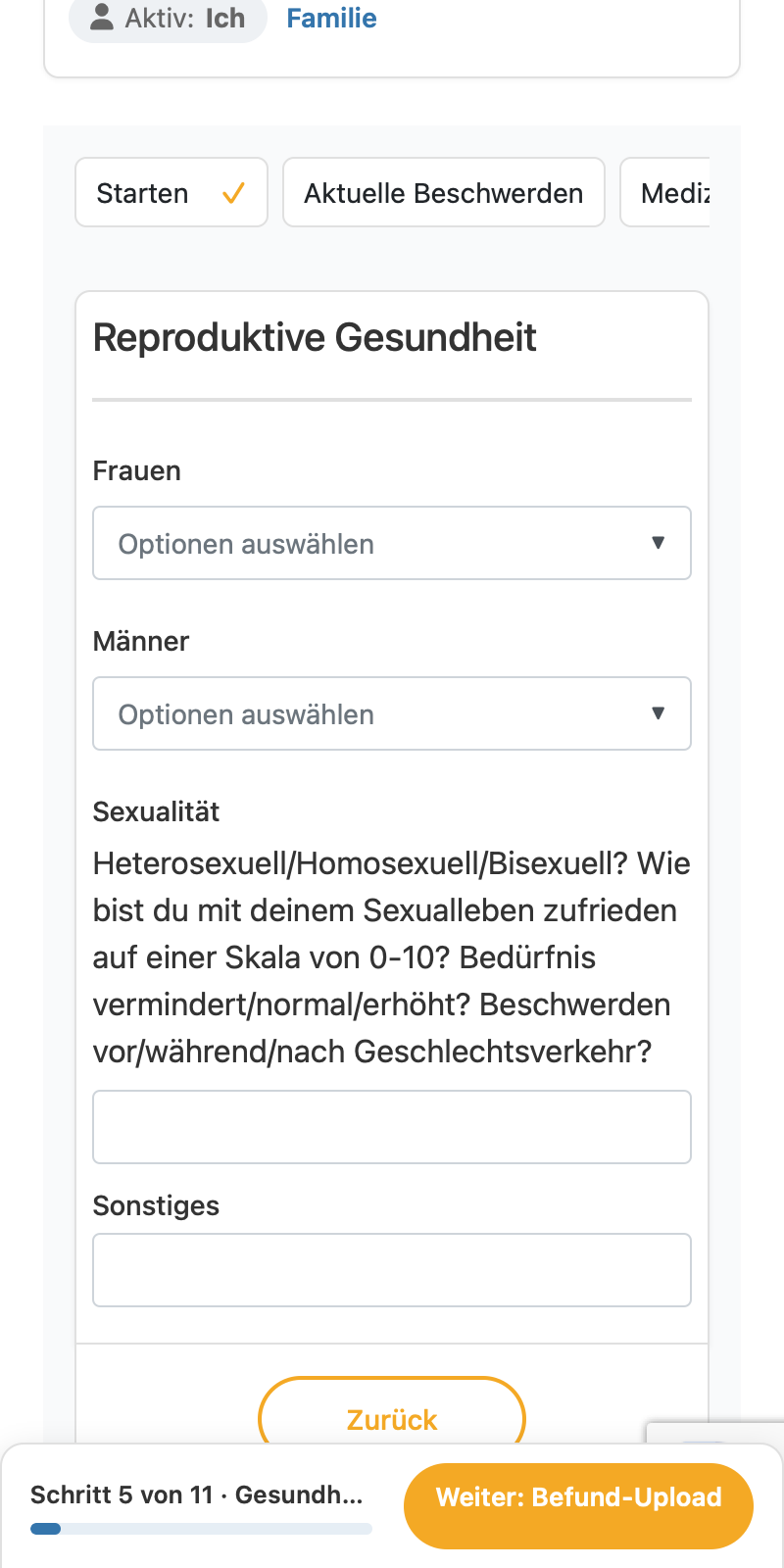Viewport: 784px width, 1568px height.
Task: Go to the Aktuelle Beschwerden tab
Action: tap(444, 192)
